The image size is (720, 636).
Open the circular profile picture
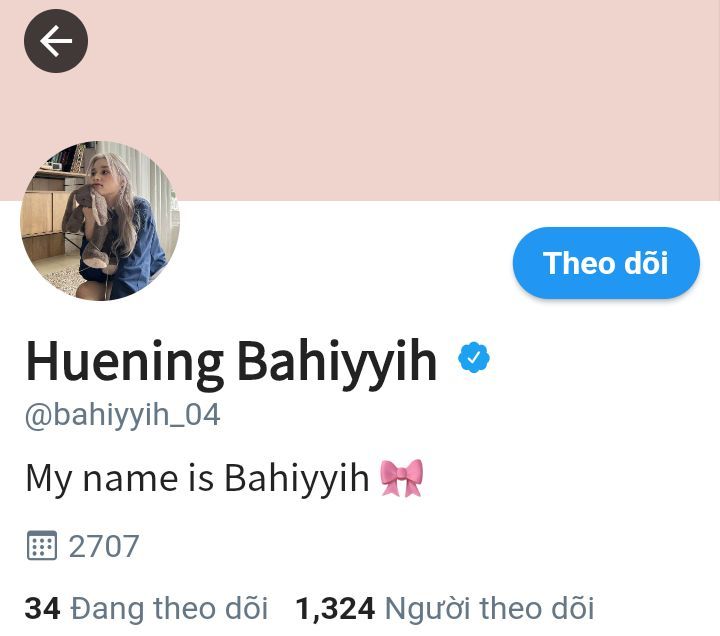[x=100, y=221]
